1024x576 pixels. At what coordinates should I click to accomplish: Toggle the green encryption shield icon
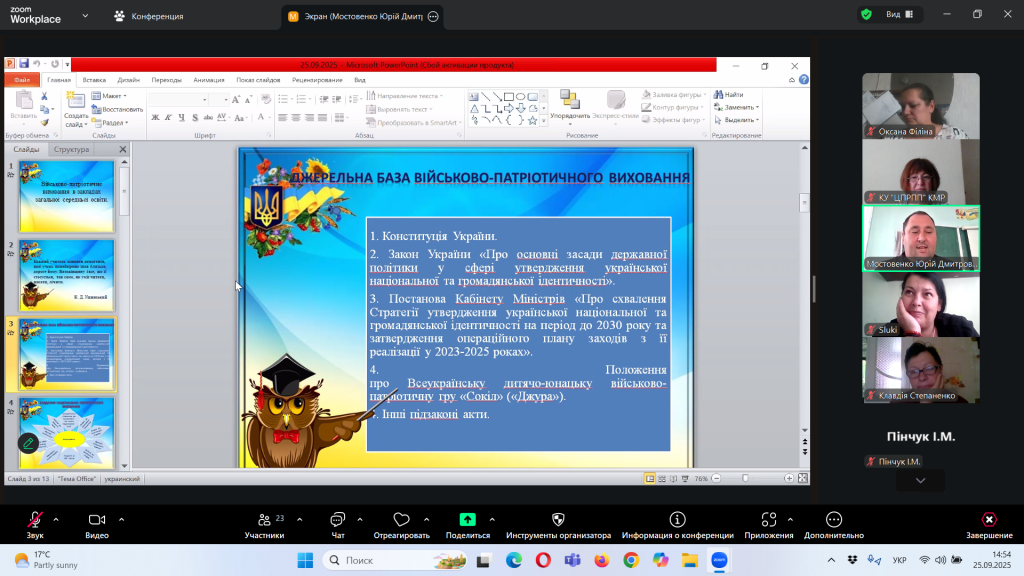[865, 15]
